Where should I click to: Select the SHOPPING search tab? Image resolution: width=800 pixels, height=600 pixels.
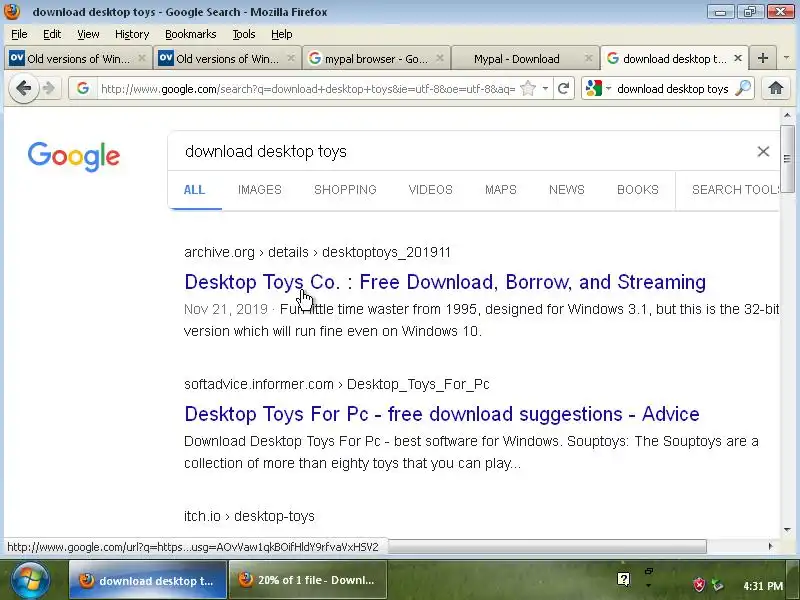[345, 190]
